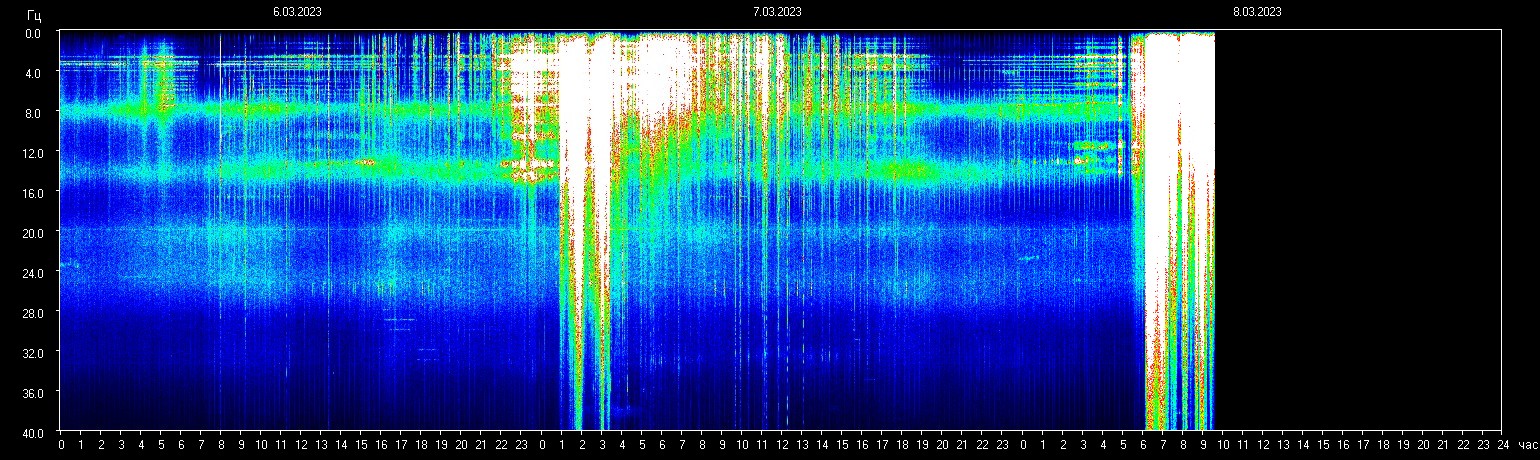This screenshot has height=460, width=1540.
Task: Click the first 0 hour marker on time axis
Action: coord(61,445)
